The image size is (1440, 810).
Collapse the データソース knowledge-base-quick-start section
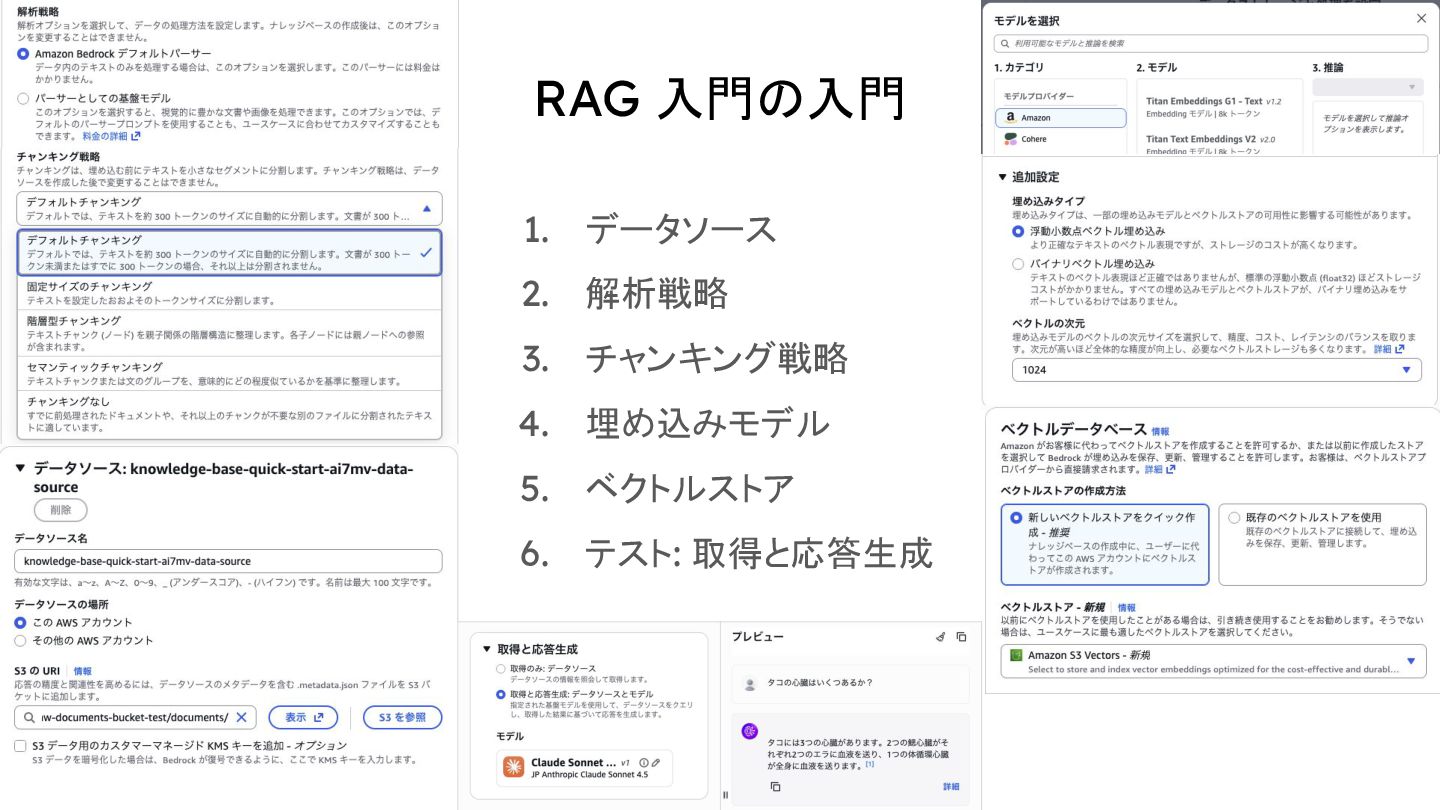coord(20,468)
